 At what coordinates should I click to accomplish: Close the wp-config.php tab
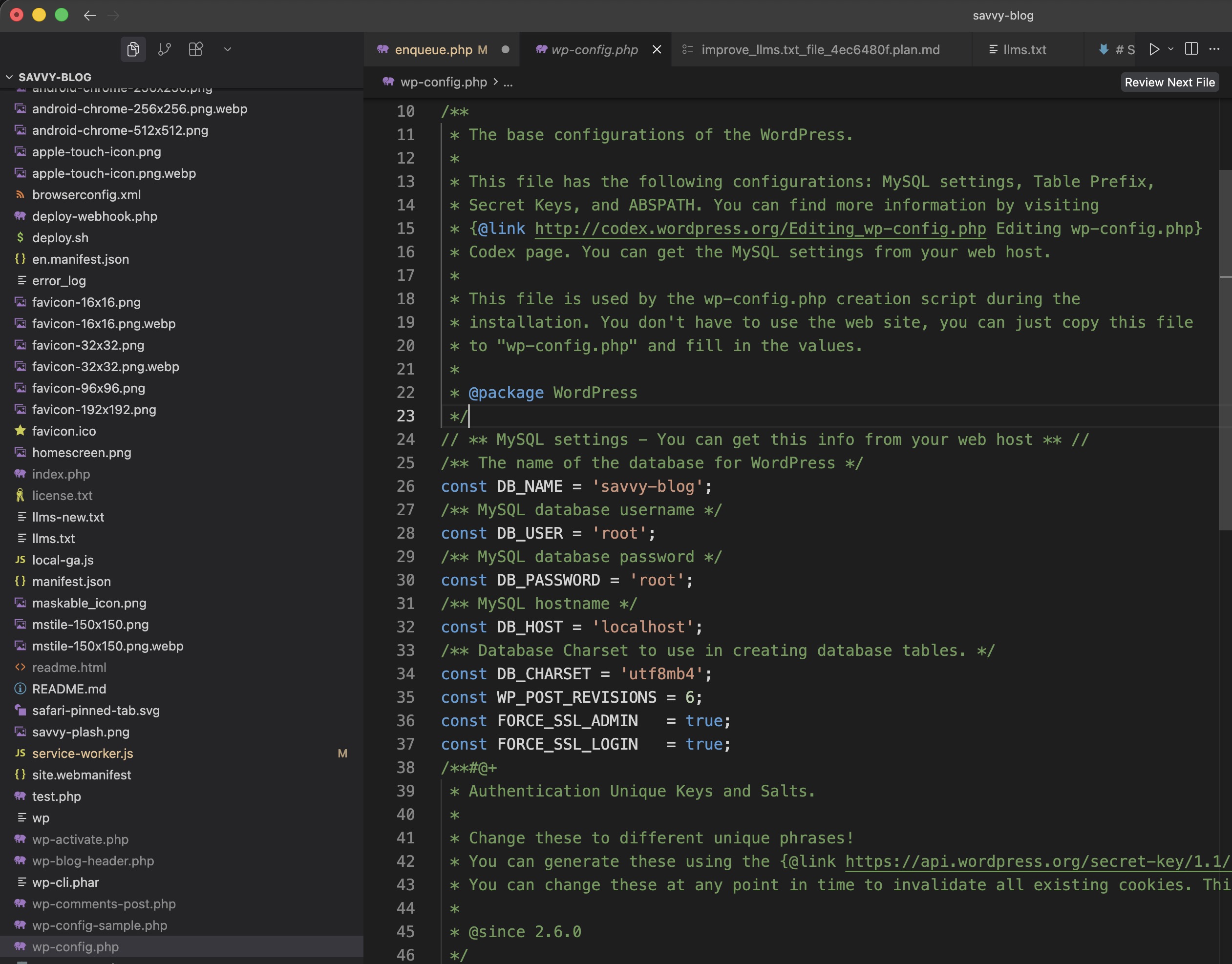[x=656, y=50]
